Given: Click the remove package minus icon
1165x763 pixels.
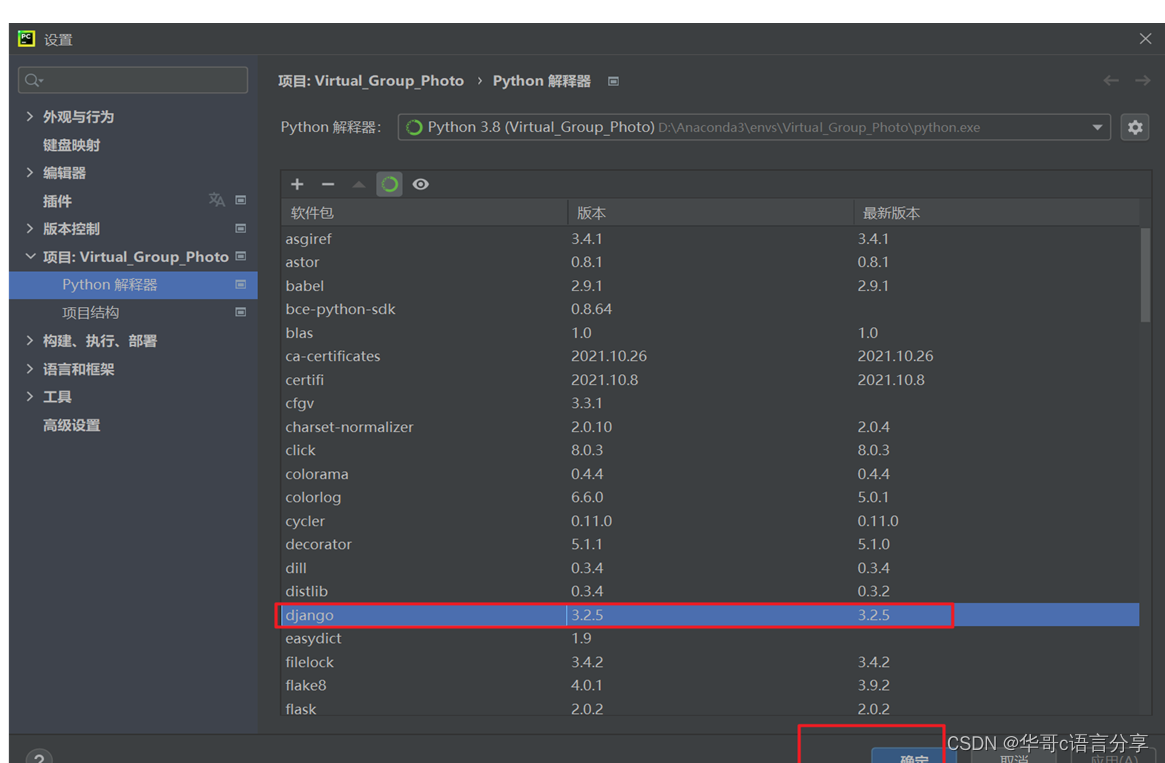Looking at the screenshot, I should click(328, 184).
